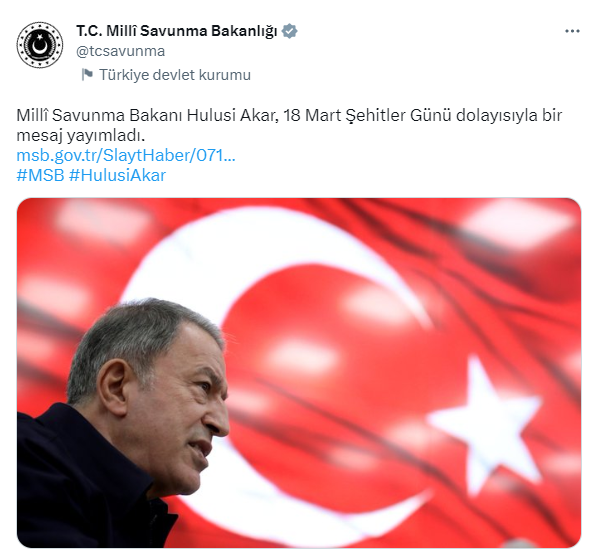This screenshot has height=556, width=594.
Task: Click the government flag icon
Action: click(x=87, y=75)
